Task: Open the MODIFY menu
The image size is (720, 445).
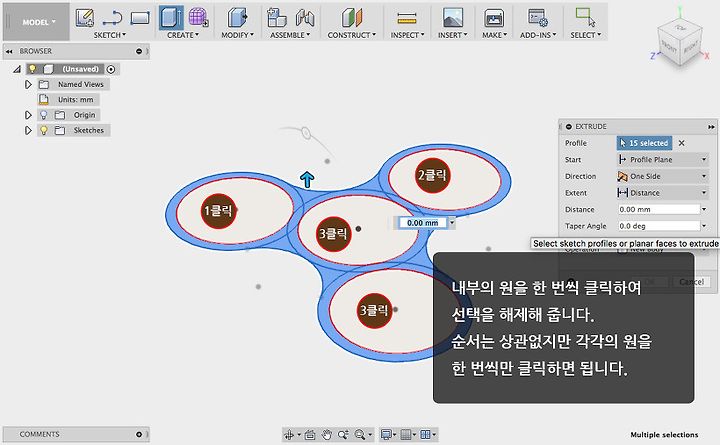Action: (237, 35)
